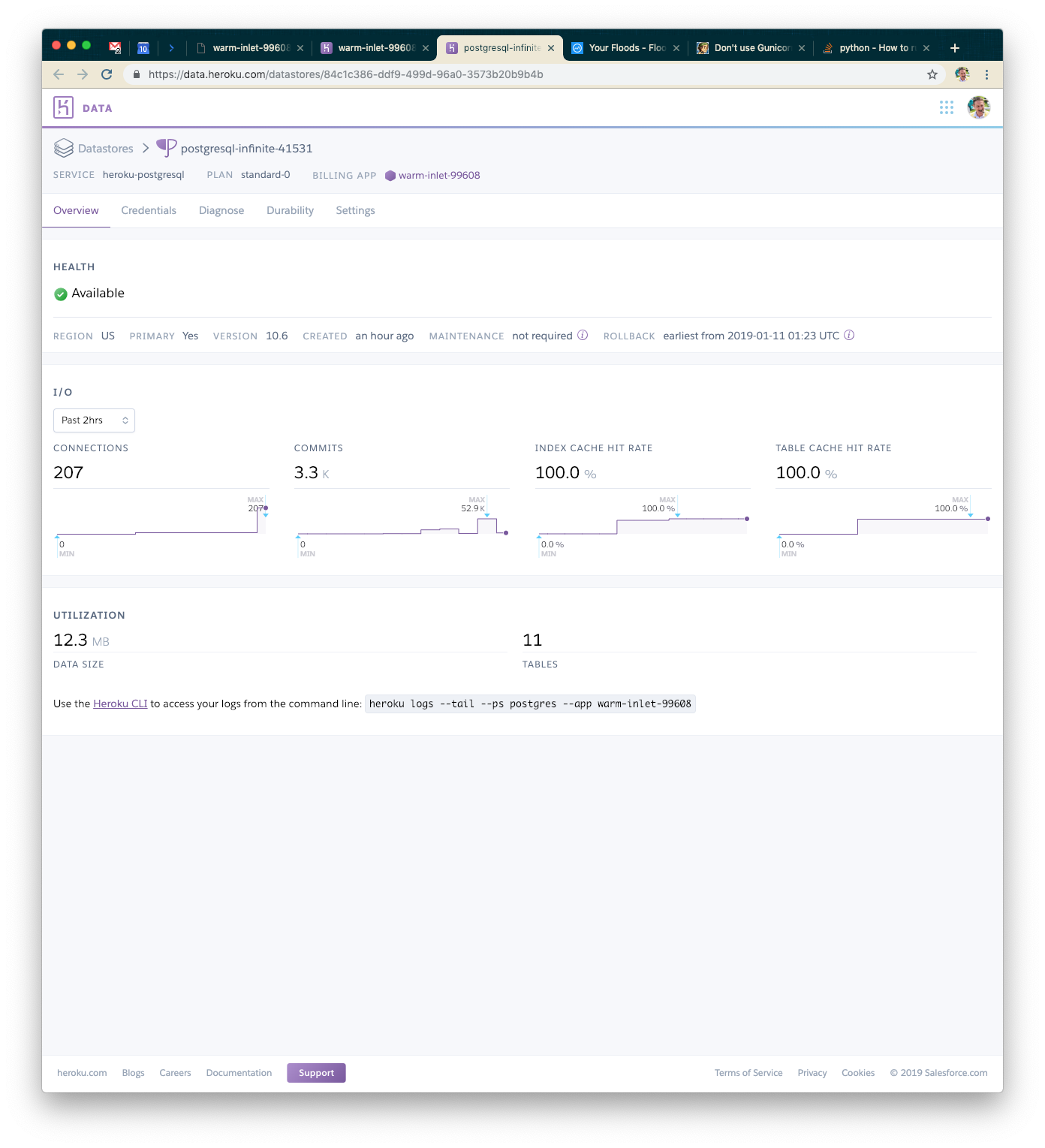Navigate to Datastores breadcrumb
The image size is (1045, 1148).
(x=106, y=149)
